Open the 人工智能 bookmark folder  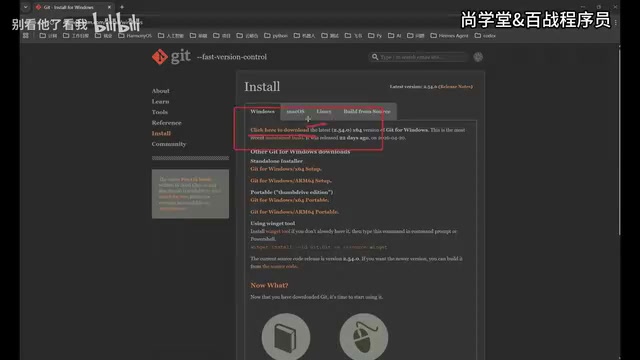(171, 36)
